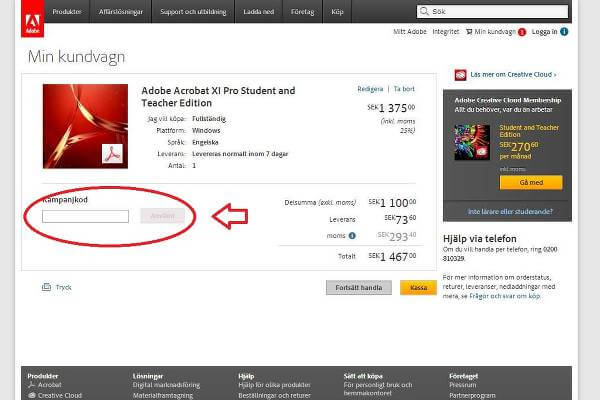Click the Adobe Acrobat XI Pro product title

pos(218,97)
